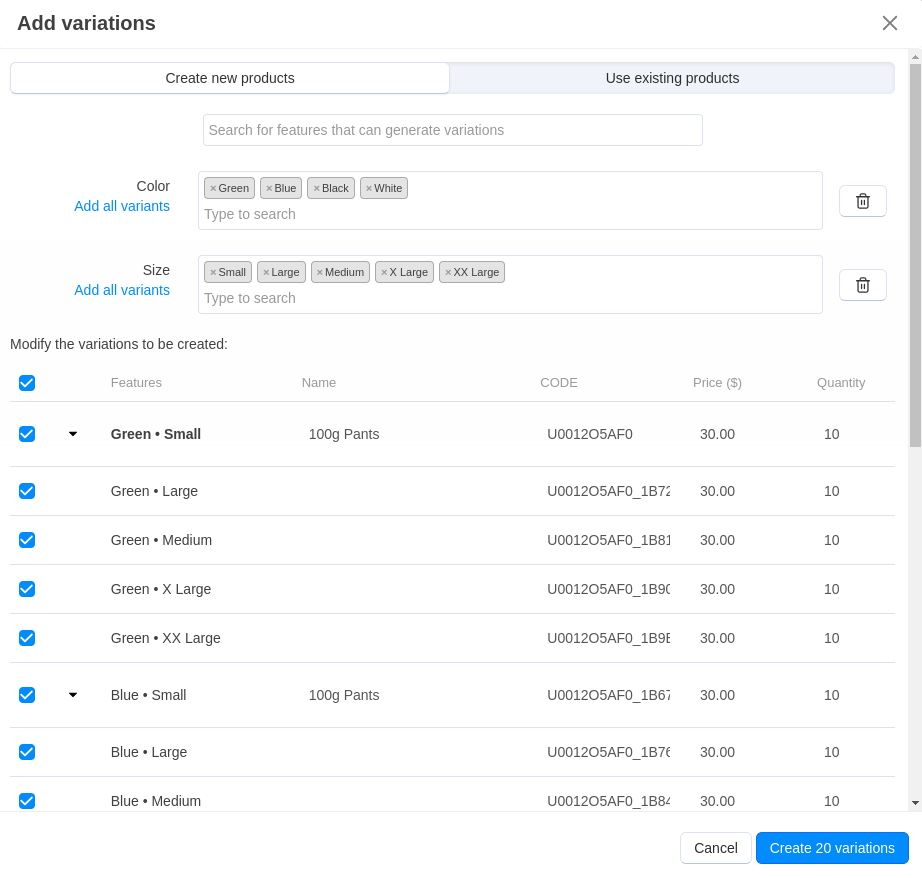Remove the Green color tag
This screenshot has width=922, height=878.
213,188
